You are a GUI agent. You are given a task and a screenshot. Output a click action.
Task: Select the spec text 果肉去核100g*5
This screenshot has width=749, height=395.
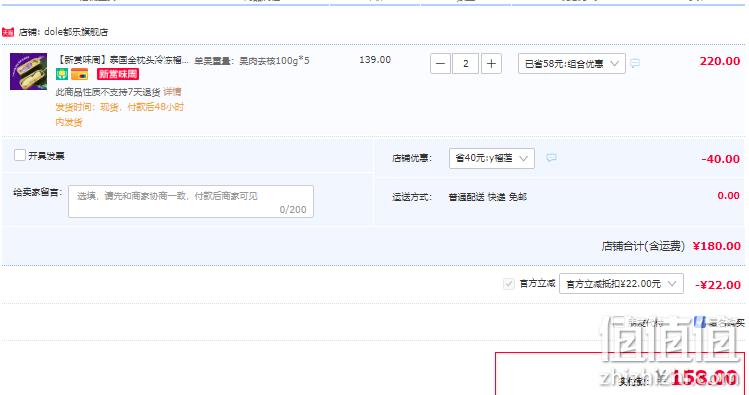coord(274,61)
